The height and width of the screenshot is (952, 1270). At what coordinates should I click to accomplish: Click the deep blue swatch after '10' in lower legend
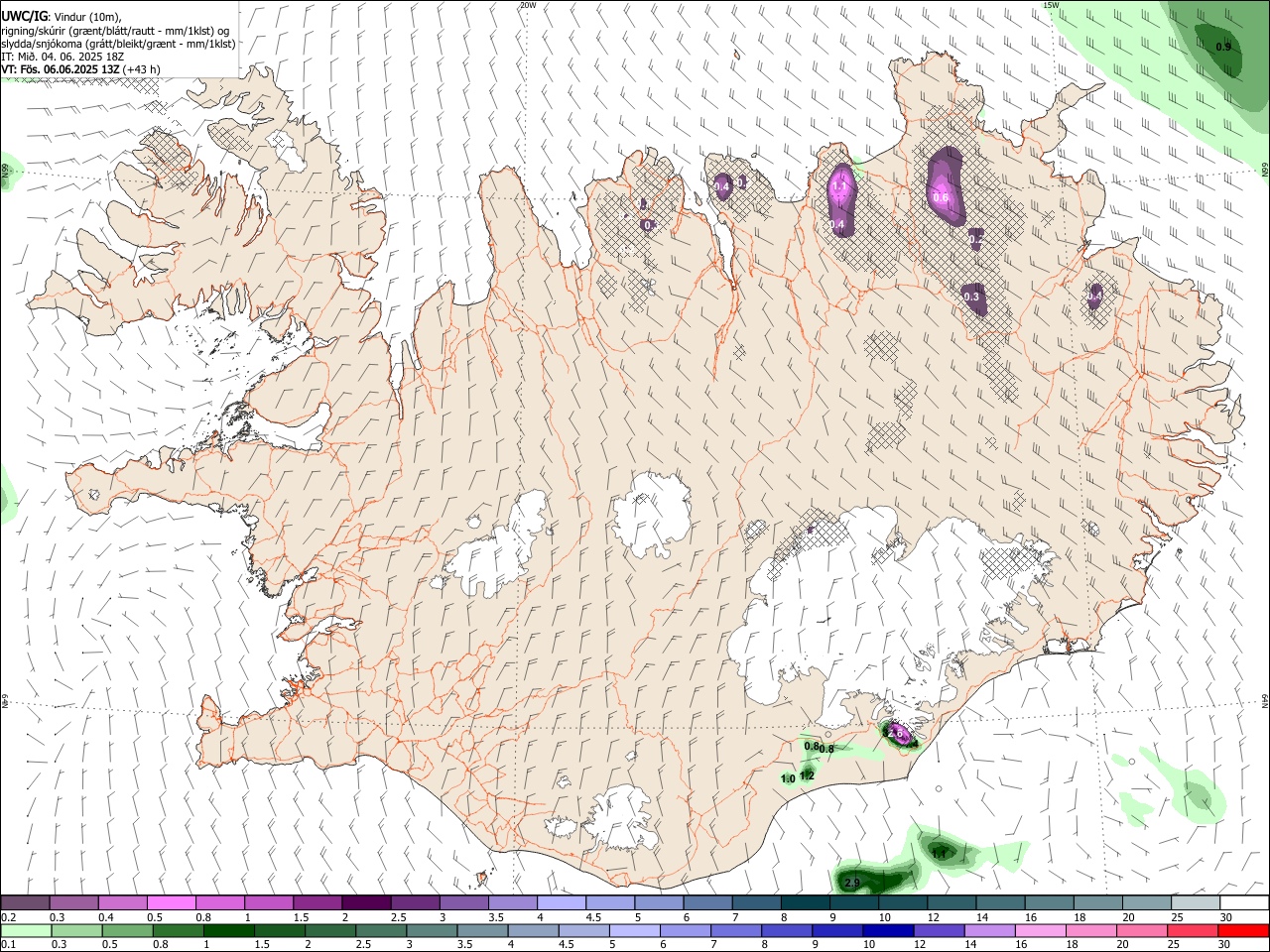(888, 931)
